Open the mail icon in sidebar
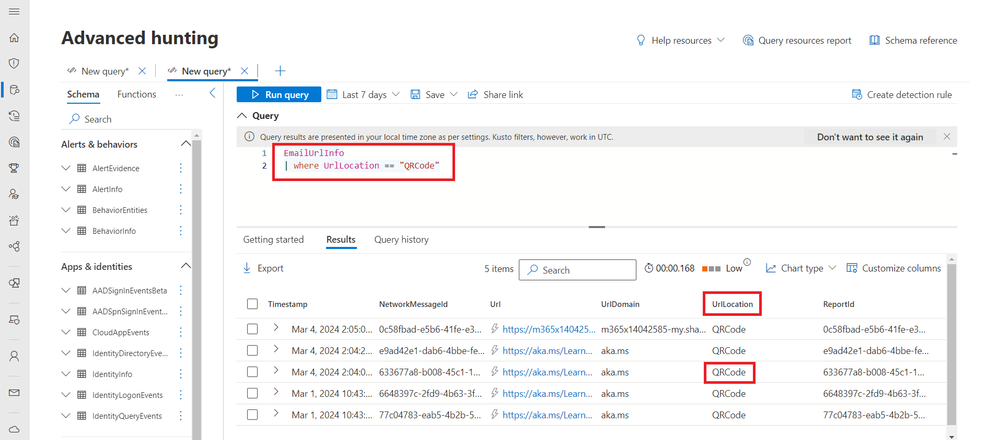999x440 pixels. tap(14, 393)
